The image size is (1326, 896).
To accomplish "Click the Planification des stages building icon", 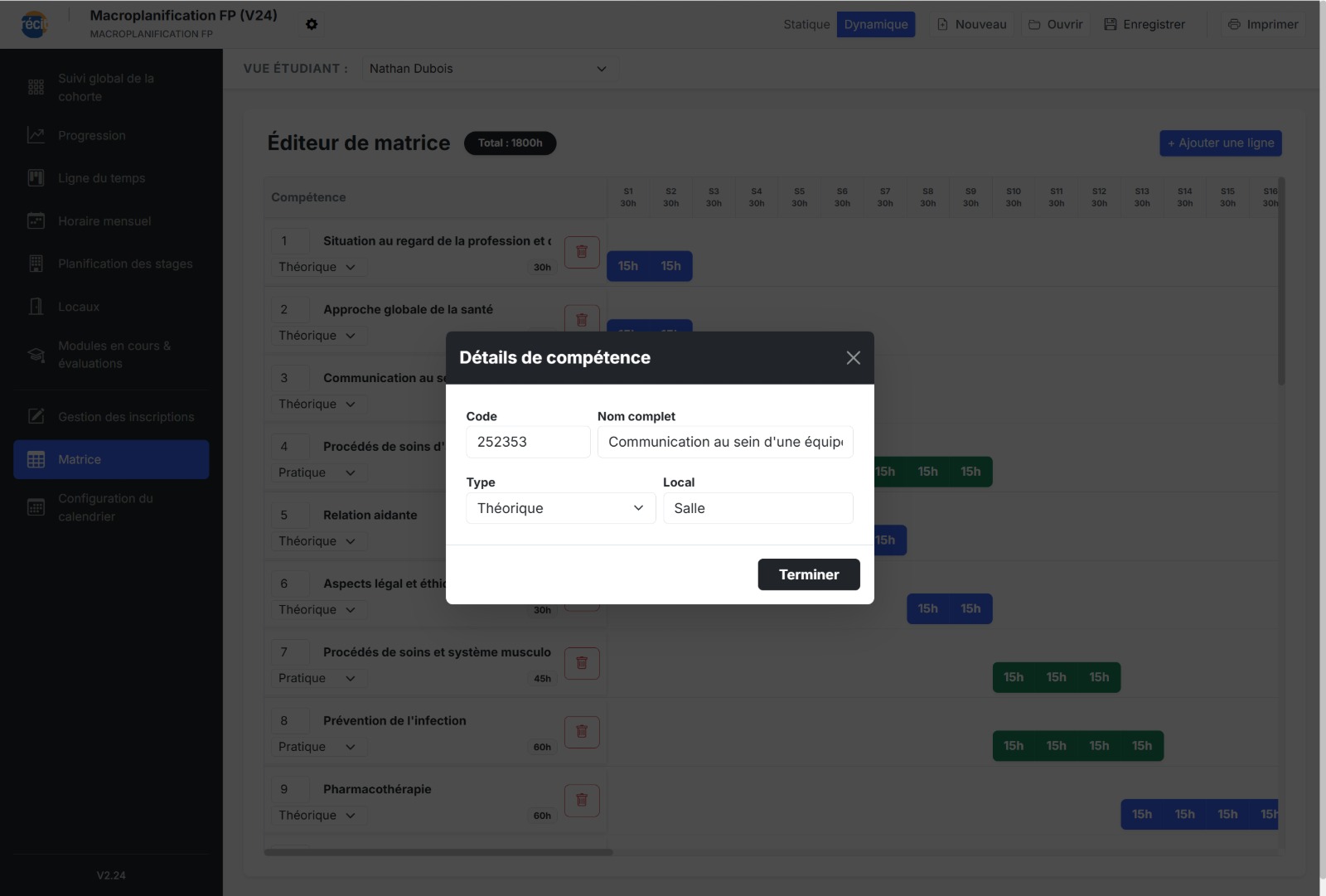I will [36, 264].
